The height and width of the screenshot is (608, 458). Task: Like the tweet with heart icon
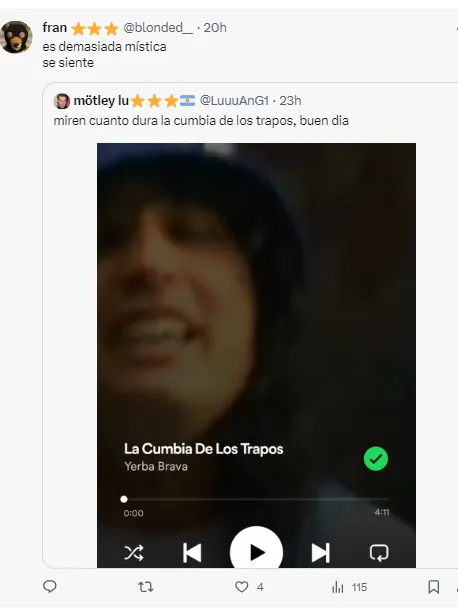pyautogui.click(x=241, y=587)
